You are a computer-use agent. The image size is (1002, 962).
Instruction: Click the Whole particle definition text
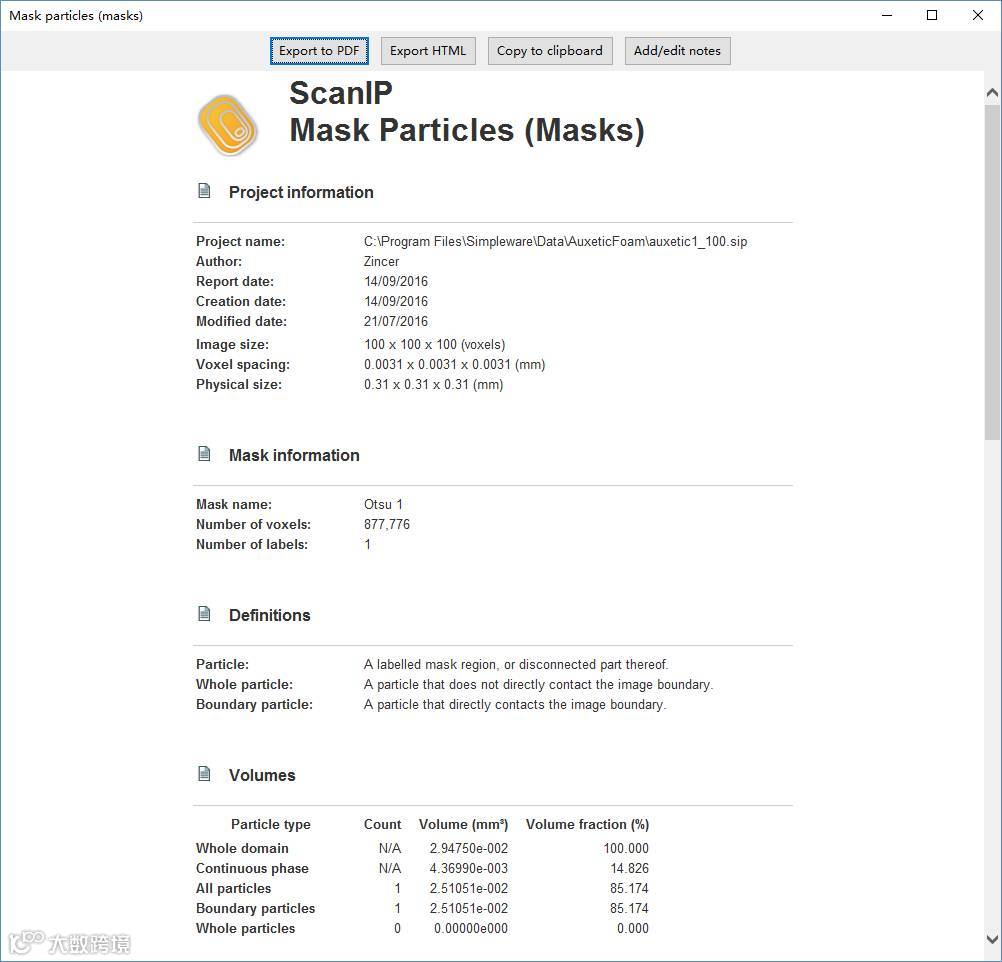coord(538,685)
